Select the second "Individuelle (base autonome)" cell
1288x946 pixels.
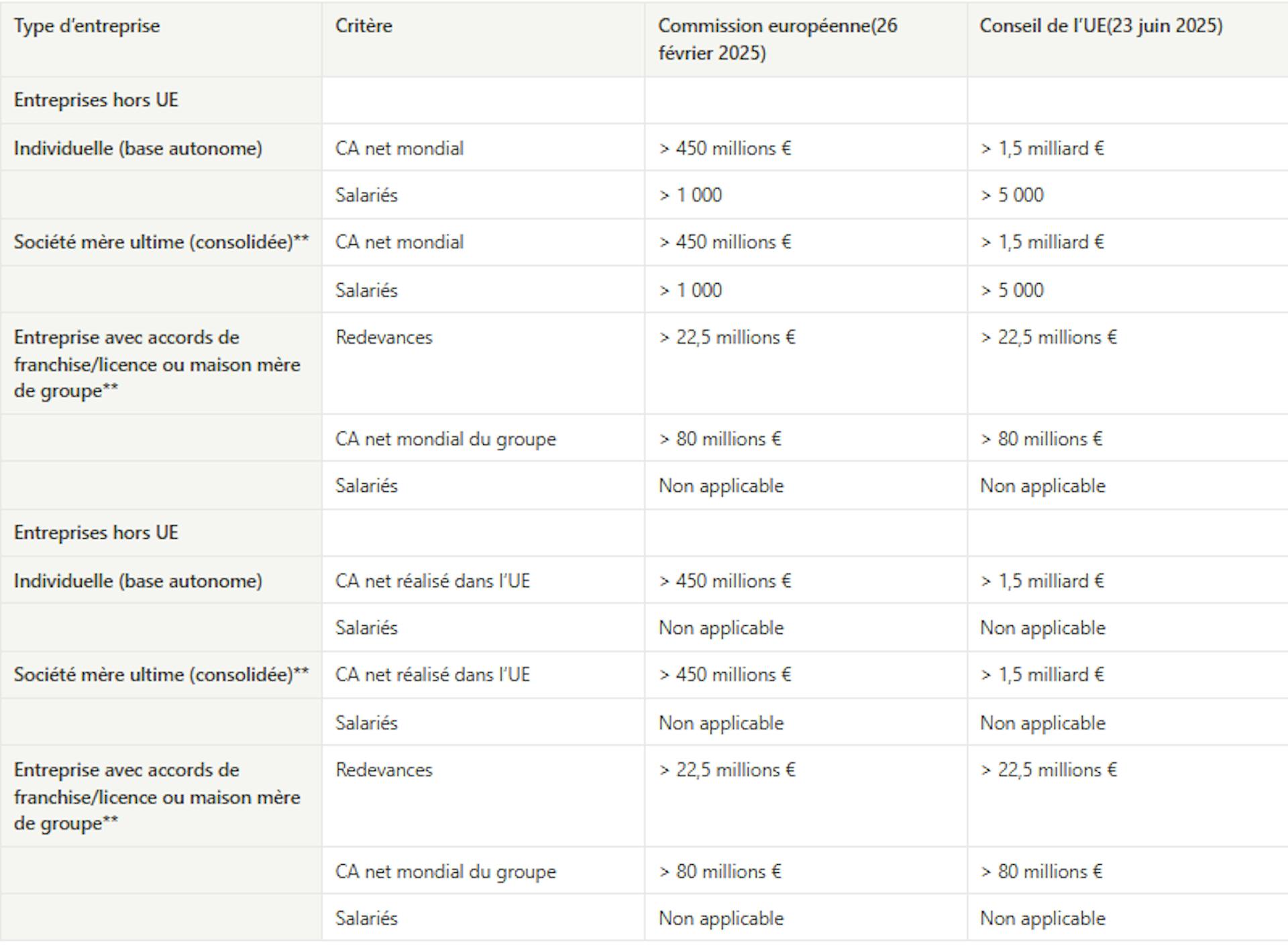click(138, 581)
